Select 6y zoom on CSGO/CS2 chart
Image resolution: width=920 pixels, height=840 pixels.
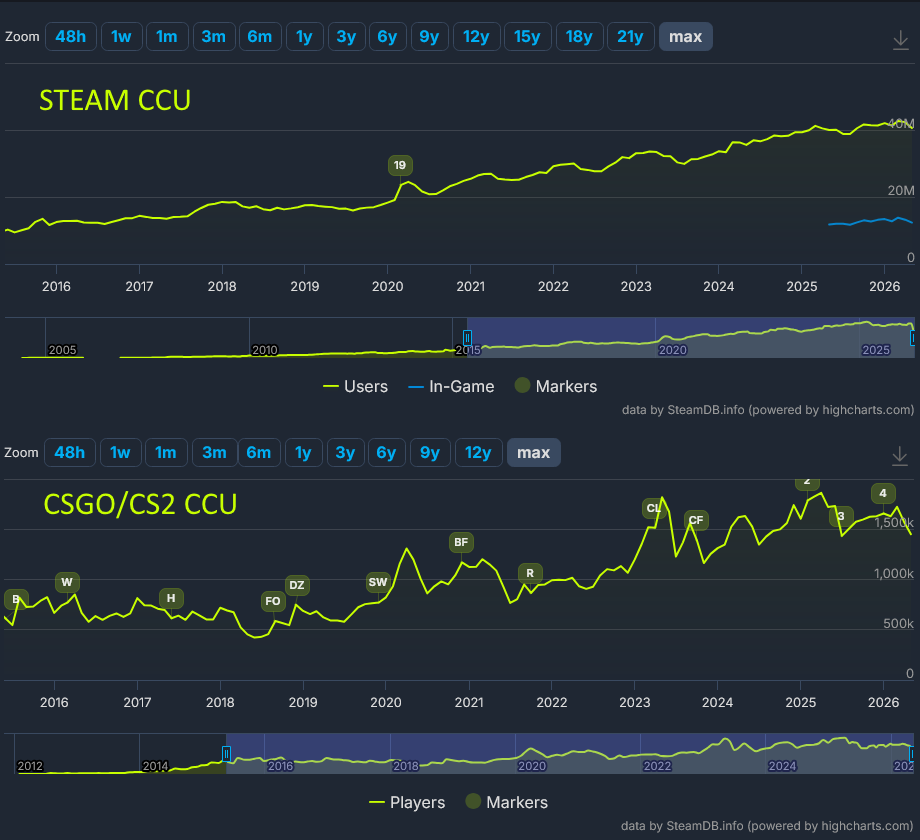point(387,453)
